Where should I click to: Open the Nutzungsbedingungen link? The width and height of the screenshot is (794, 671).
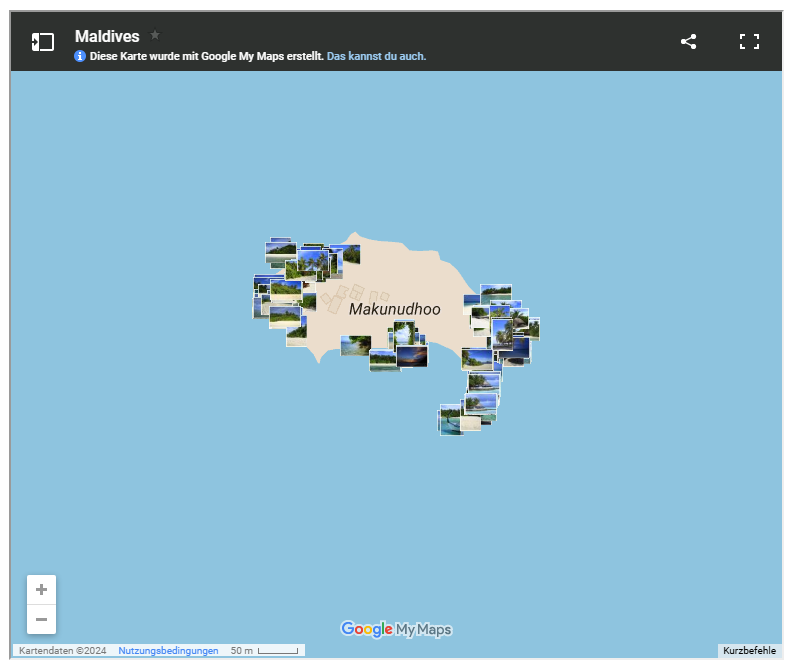point(168,651)
